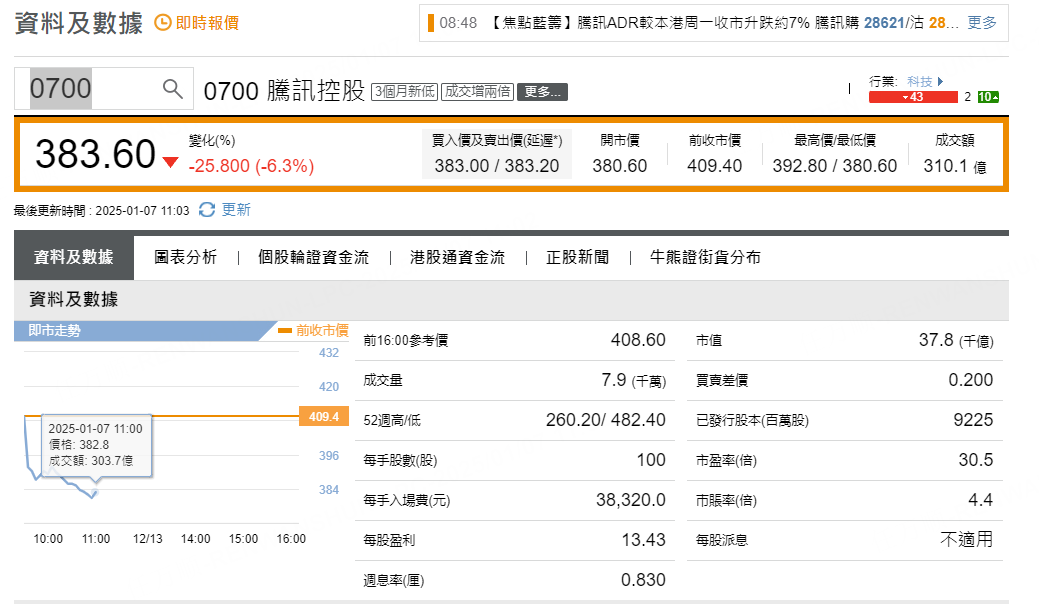This screenshot has height=604, width=1039.
Task: Click the 52週高/低 value
Action: click(x=606, y=420)
